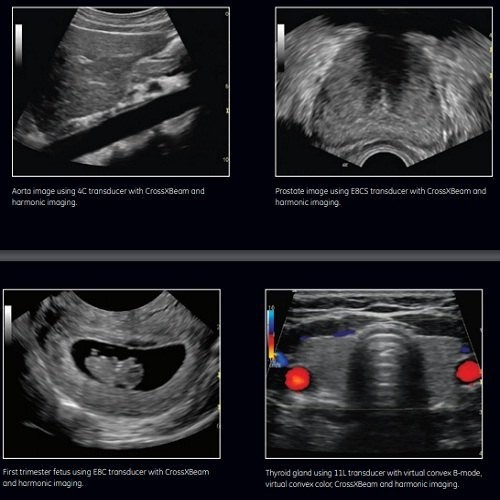
Task: Click the right red Doppler vessel in thyroid scan
Action: tap(468, 371)
